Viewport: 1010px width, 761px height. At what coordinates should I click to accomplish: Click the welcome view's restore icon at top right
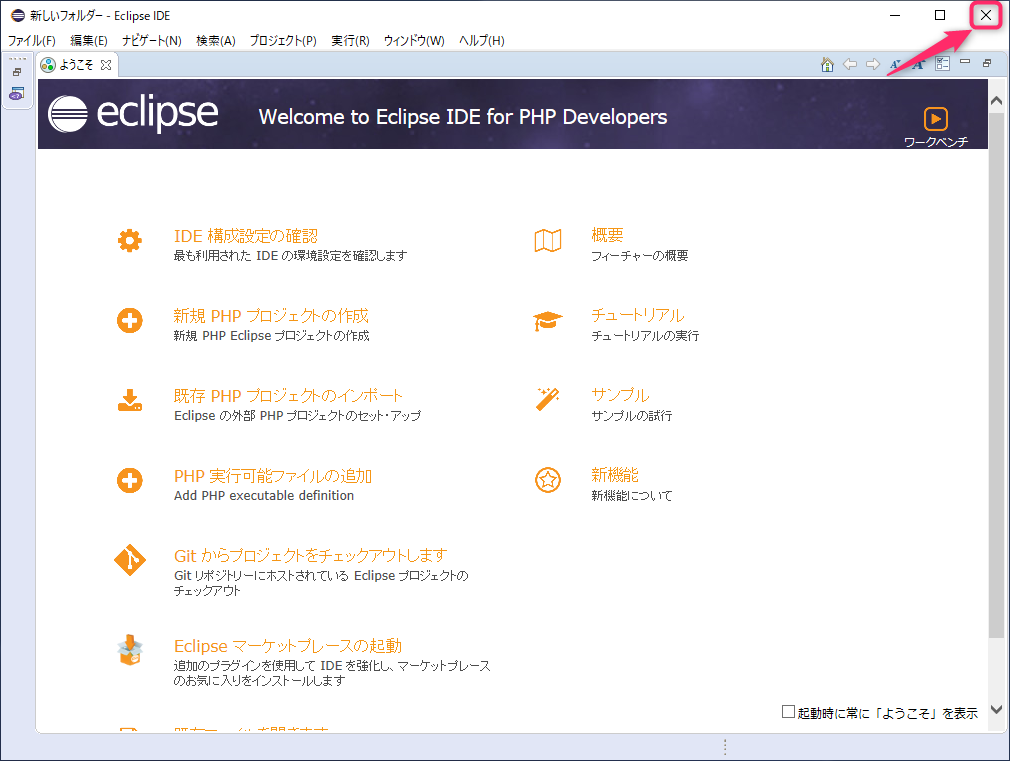coord(987,63)
